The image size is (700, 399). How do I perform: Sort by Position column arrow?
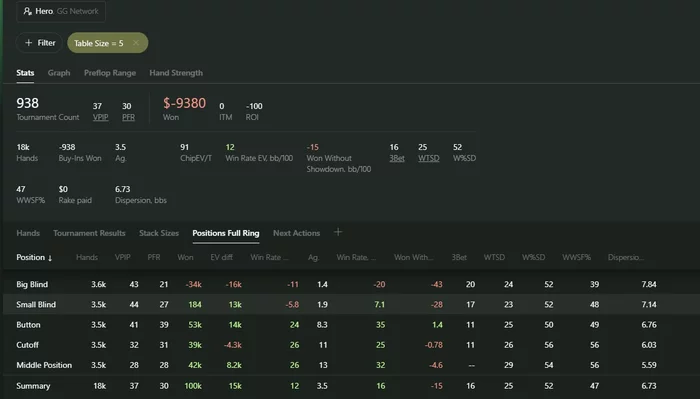[x=50, y=258]
